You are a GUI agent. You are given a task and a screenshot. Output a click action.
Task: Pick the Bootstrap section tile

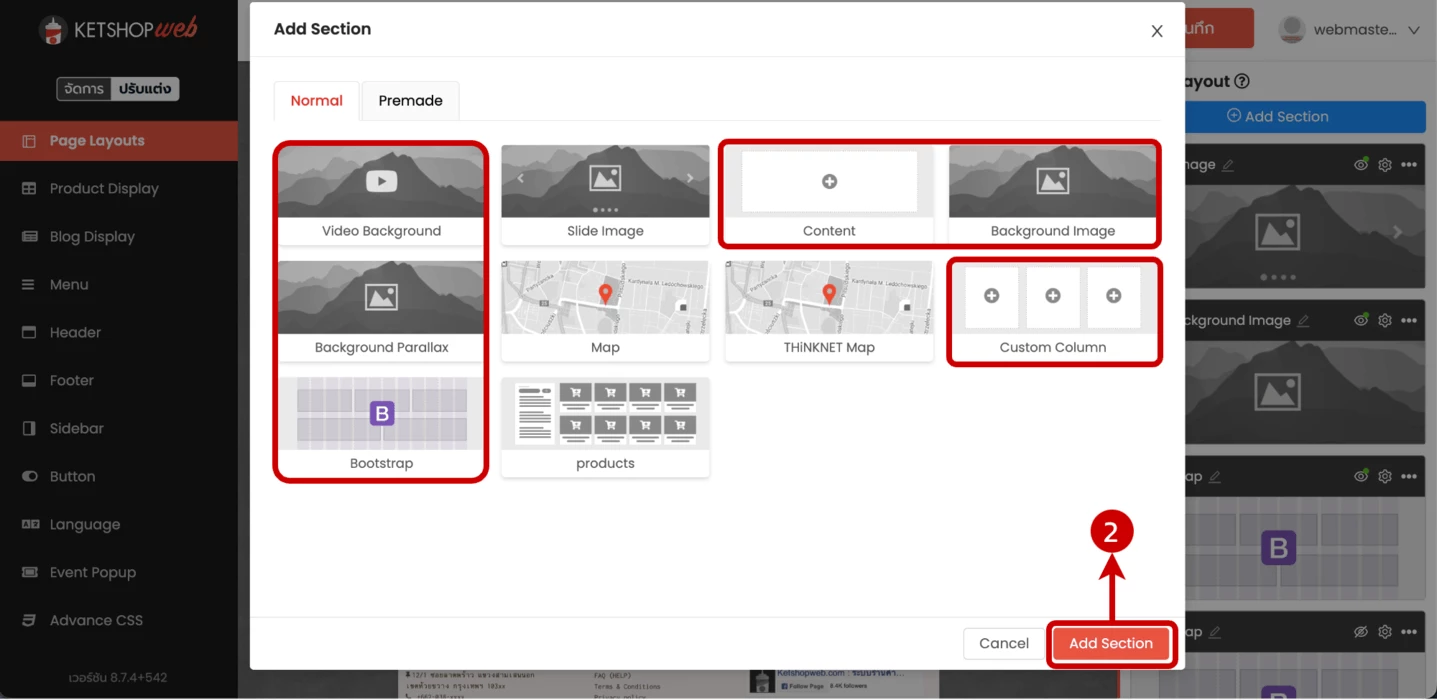(381, 427)
